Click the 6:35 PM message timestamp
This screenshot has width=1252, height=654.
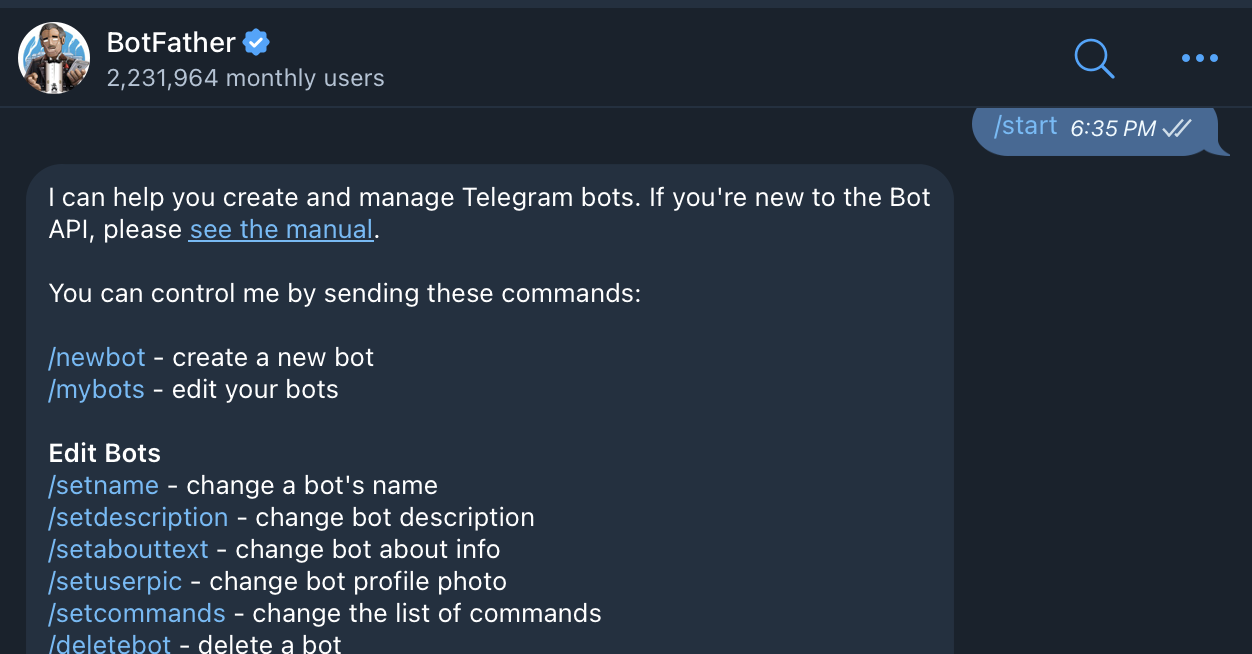click(x=1112, y=128)
